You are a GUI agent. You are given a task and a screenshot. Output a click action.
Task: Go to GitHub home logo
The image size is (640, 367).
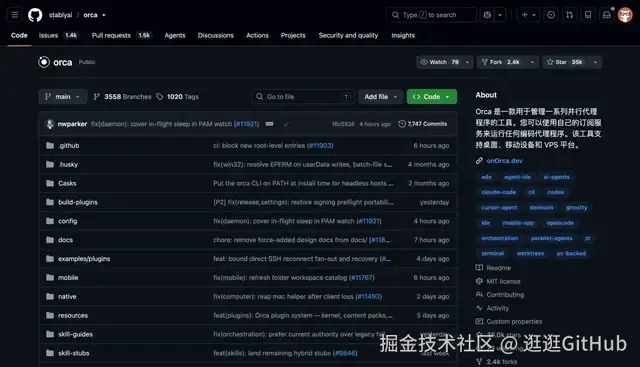pyautogui.click(x=35, y=15)
